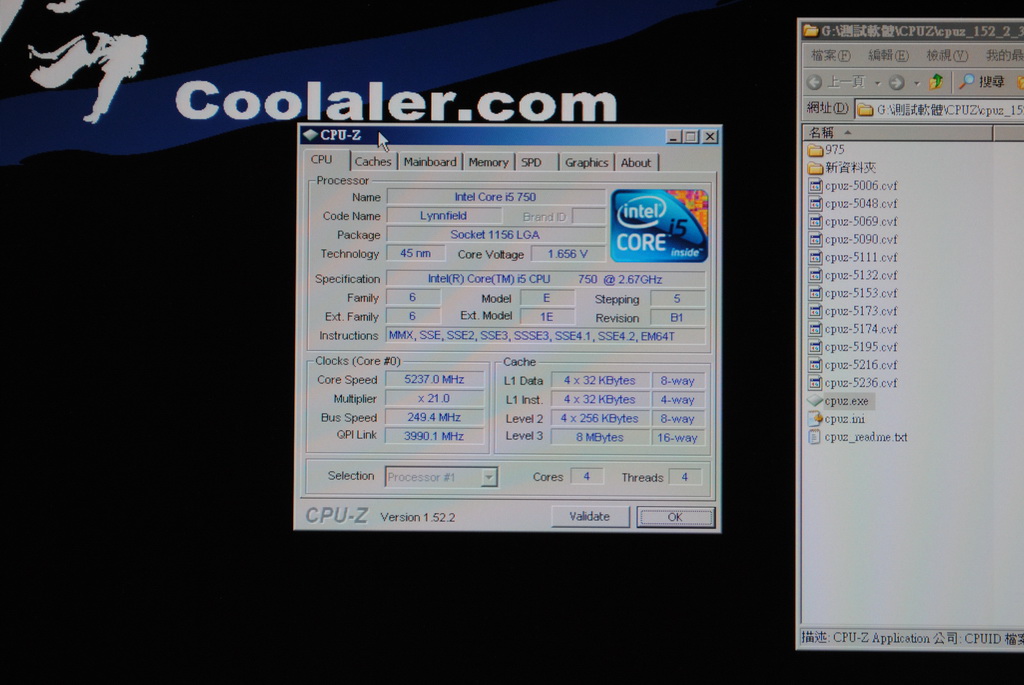Select cpuz-5069.cvf file icon
Screen dimensions: 1024x685
coord(815,221)
